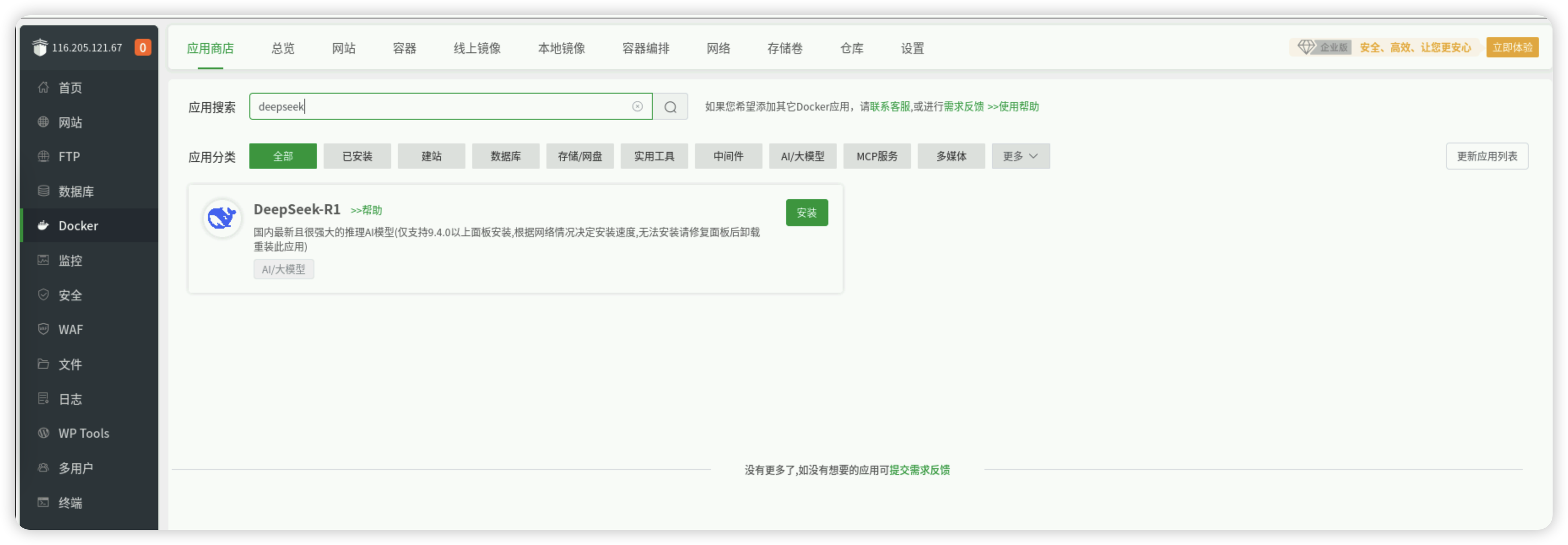Filter by MCP服务 category

(x=876, y=156)
